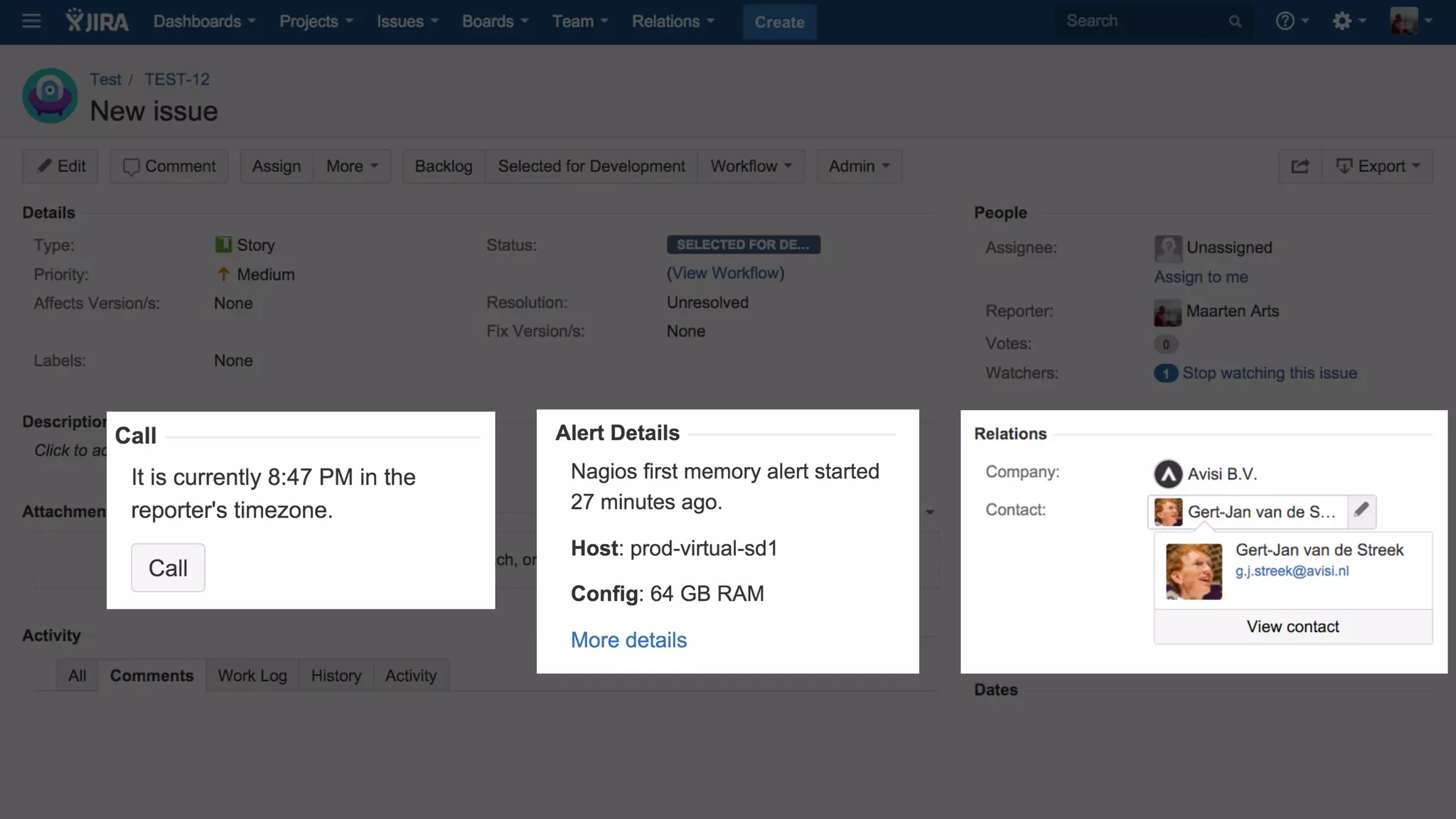Expand the Workflow dropdown
1456x819 pixels.
751,166
